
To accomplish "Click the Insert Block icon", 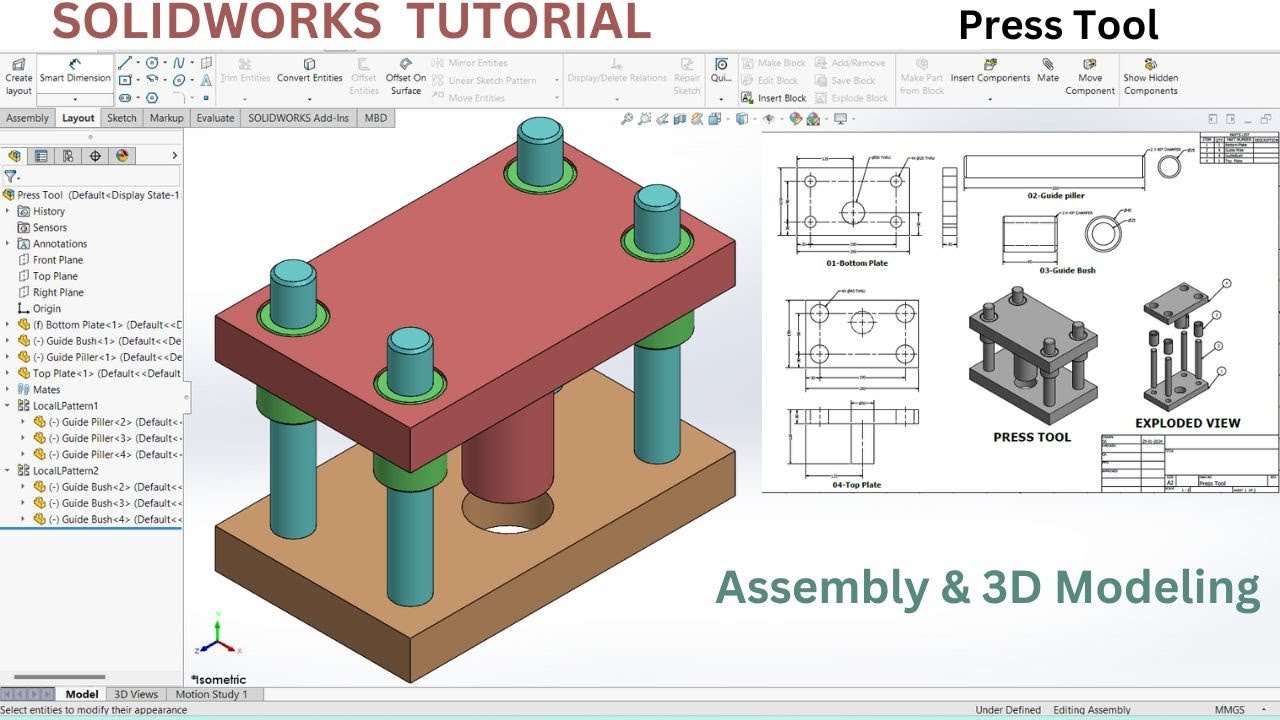I will click(x=747, y=98).
